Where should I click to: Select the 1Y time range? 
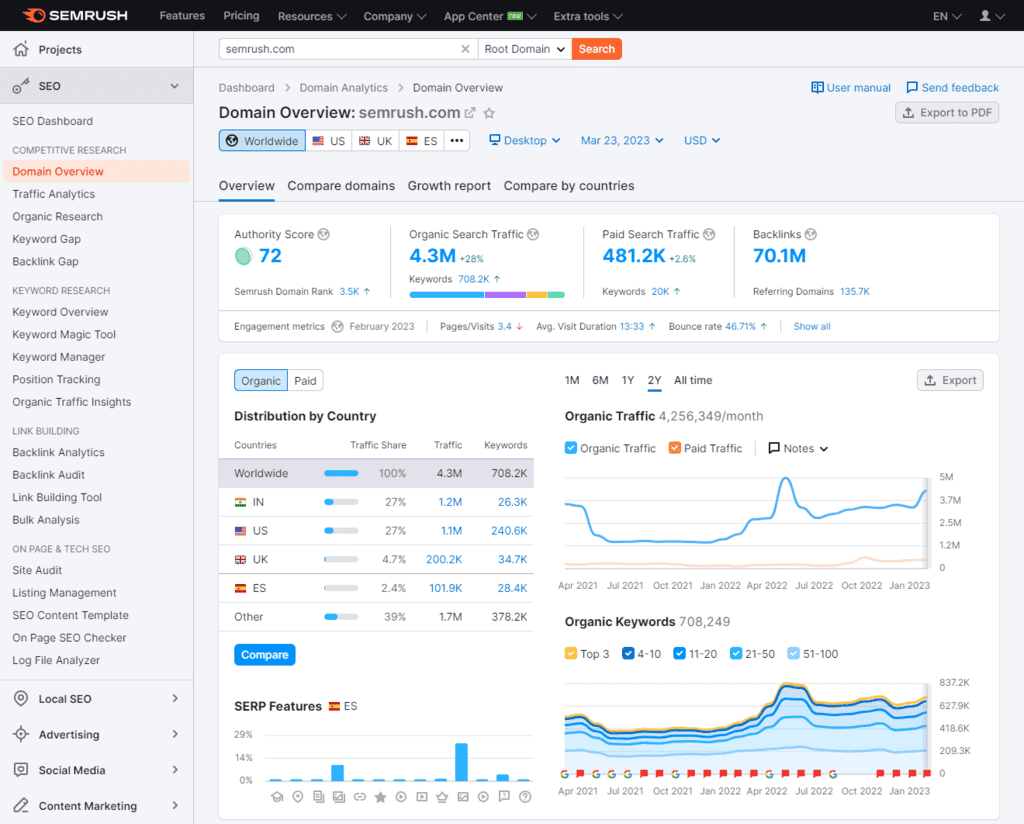pos(628,380)
